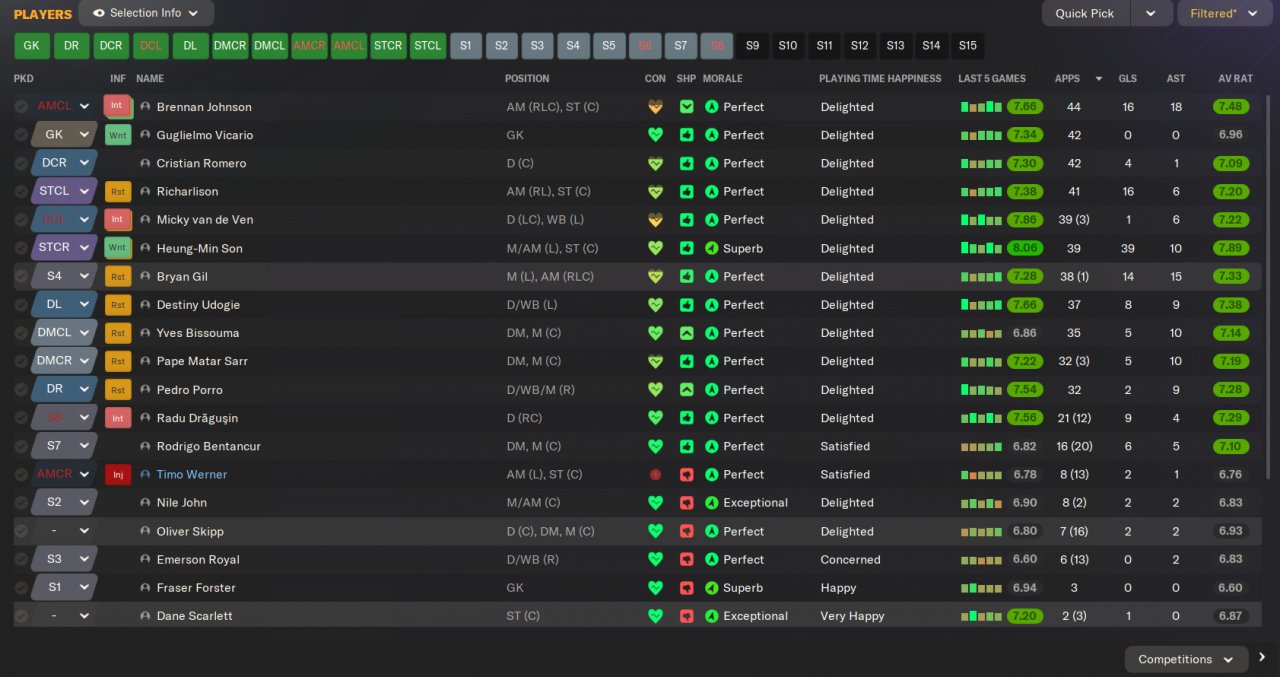This screenshot has width=1280, height=677.
Task: Open Timo Werner's player profile
Action: (x=192, y=475)
